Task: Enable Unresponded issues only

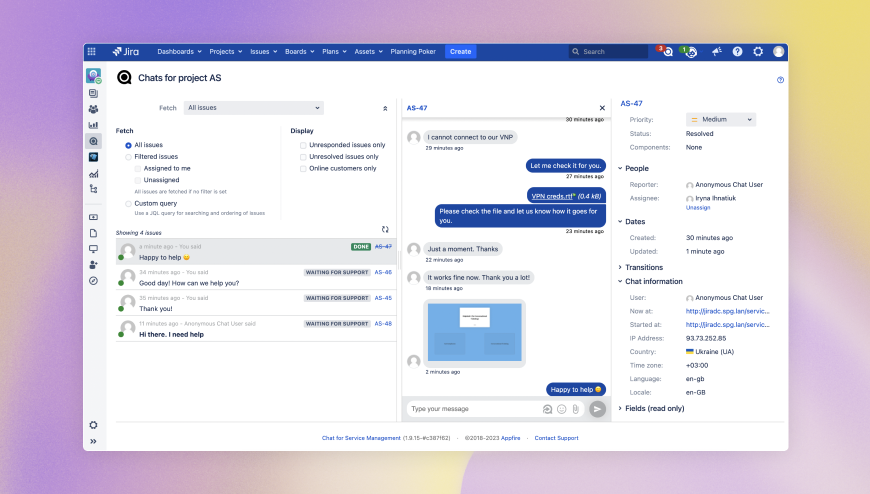Action: point(303,145)
